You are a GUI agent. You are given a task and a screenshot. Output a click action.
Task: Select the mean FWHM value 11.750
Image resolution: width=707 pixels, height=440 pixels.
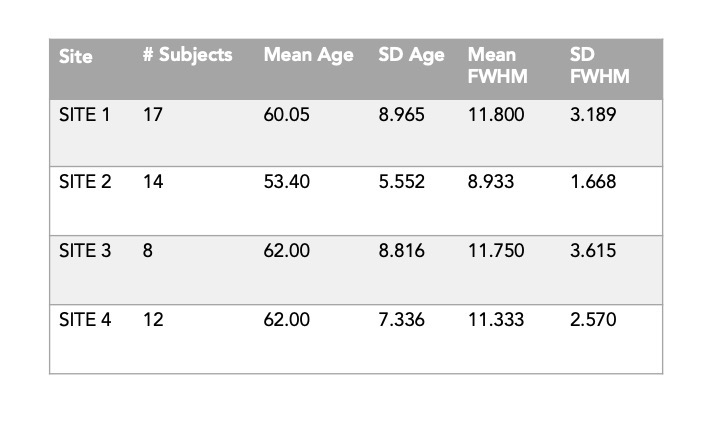495,251
